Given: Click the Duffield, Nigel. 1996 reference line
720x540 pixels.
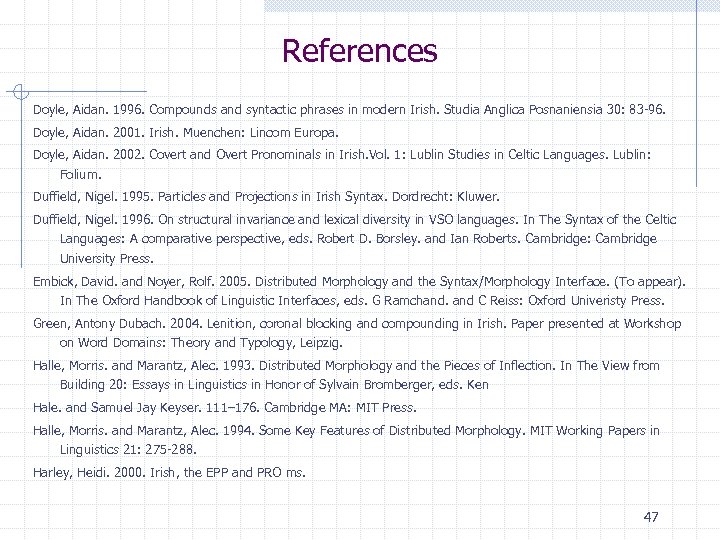Looking at the screenshot, I should (354, 219).
